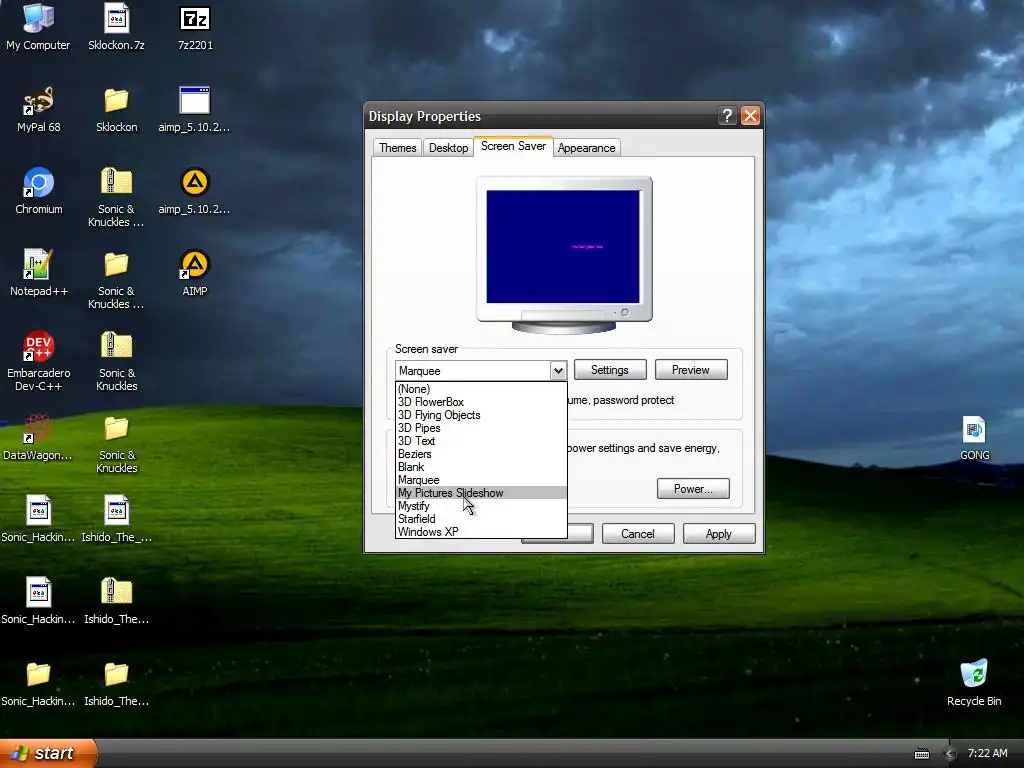Screen dimensions: 1024x768
Task: Choose 3D Flying Objects screen saver
Action: click(481, 415)
